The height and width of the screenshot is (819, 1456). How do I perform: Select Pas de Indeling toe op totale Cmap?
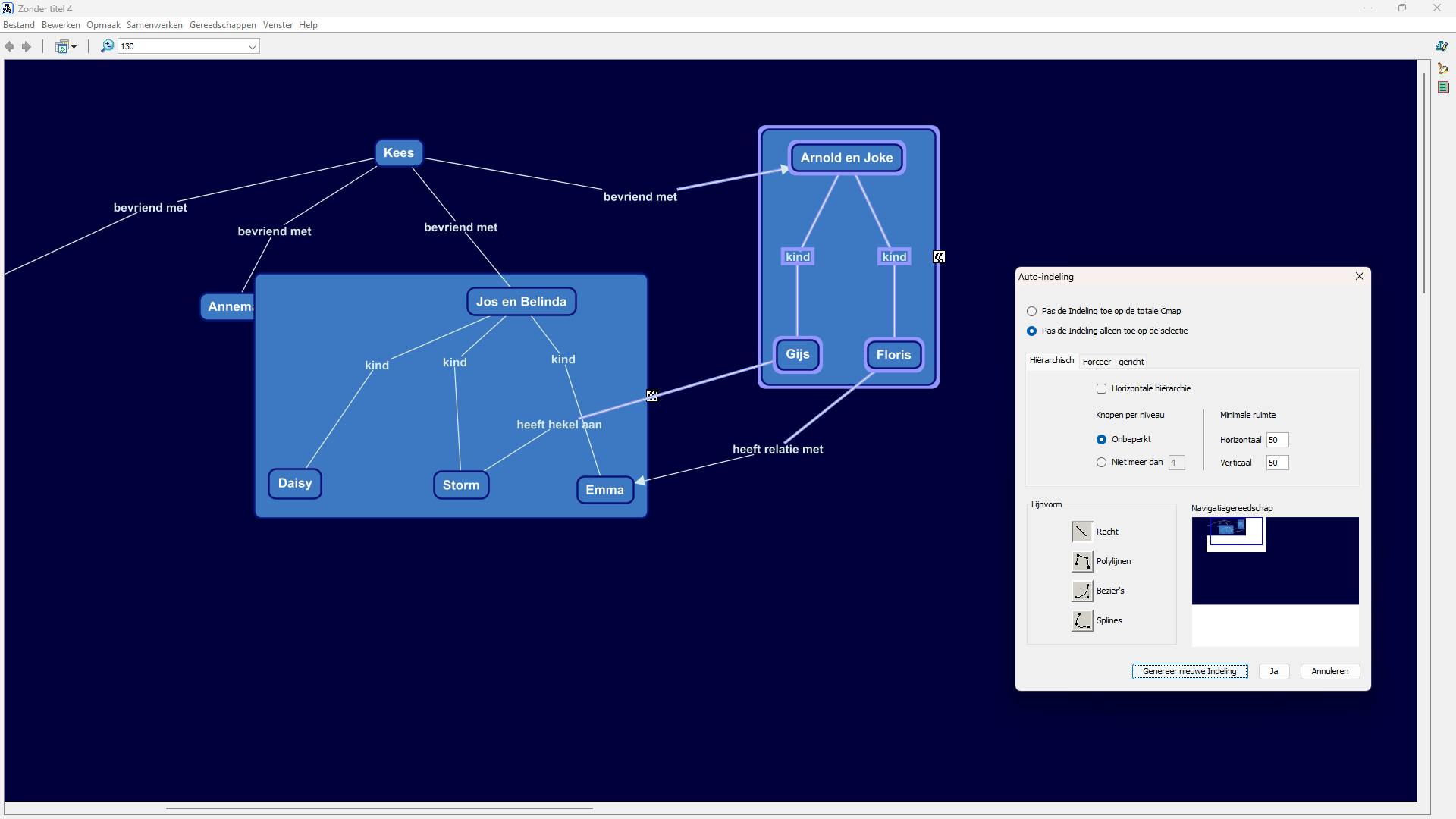coord(1031,311)
